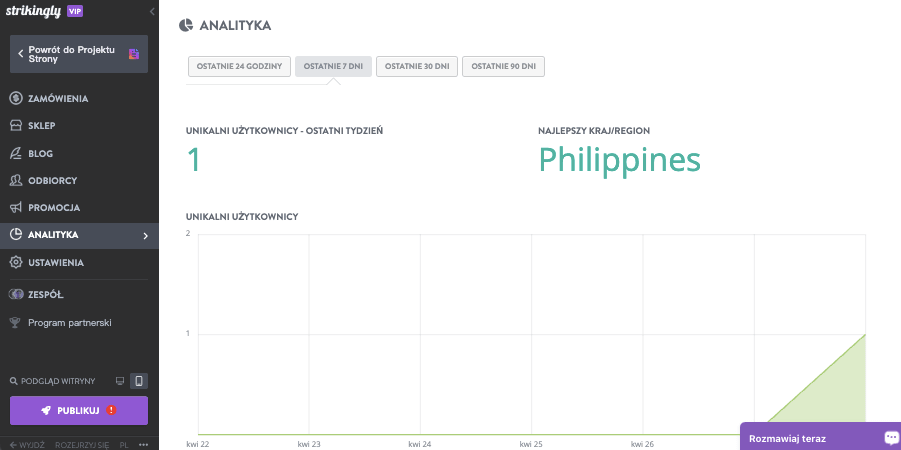
Task: Click the rocket icon on Publikuj
Action: (x=47, y=410)
